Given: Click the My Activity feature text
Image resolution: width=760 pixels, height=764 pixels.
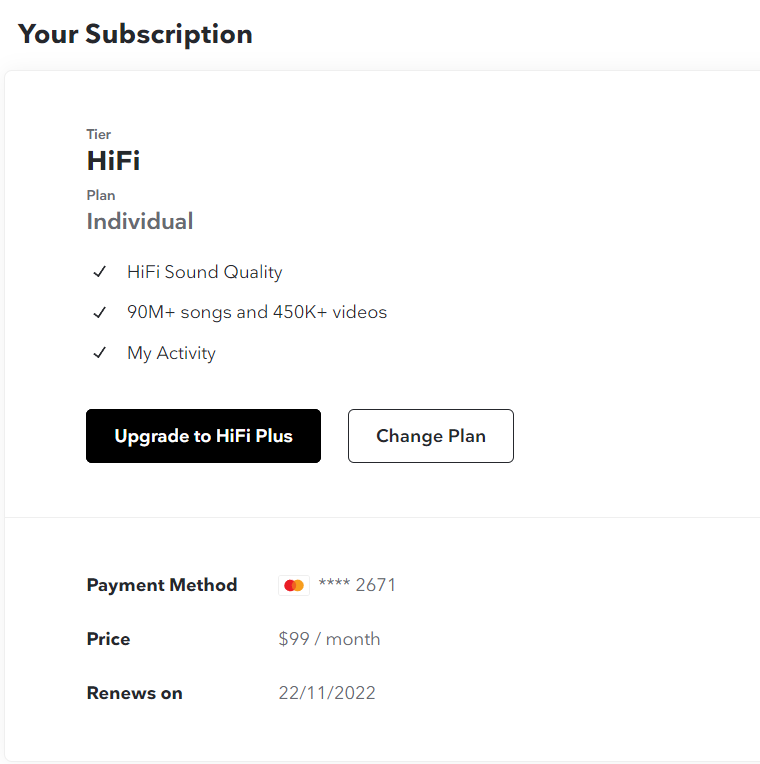Looking at the screenshot, I should tap(171, 353).
